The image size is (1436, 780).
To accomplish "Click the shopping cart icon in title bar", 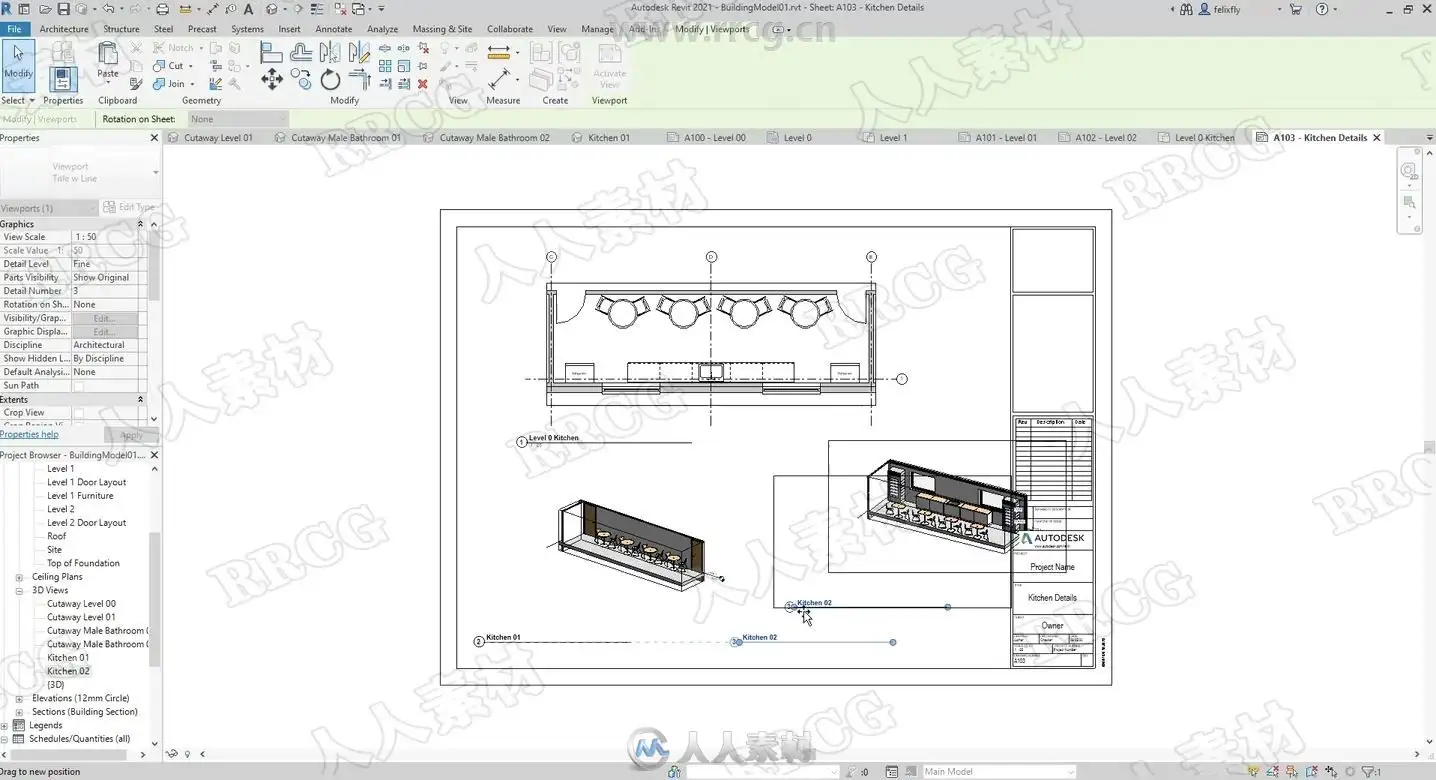I will 1296,9.
